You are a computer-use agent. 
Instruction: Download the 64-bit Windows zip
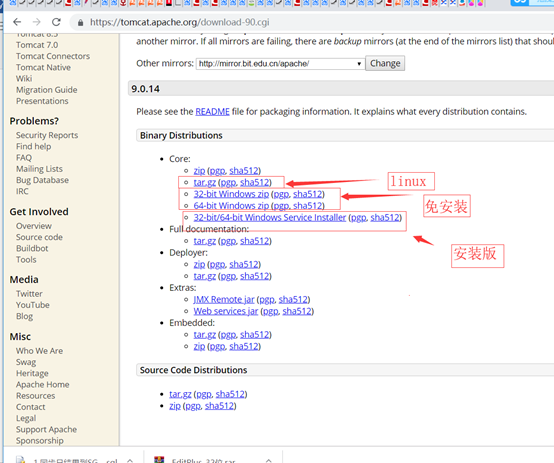[x=231, y=206]
